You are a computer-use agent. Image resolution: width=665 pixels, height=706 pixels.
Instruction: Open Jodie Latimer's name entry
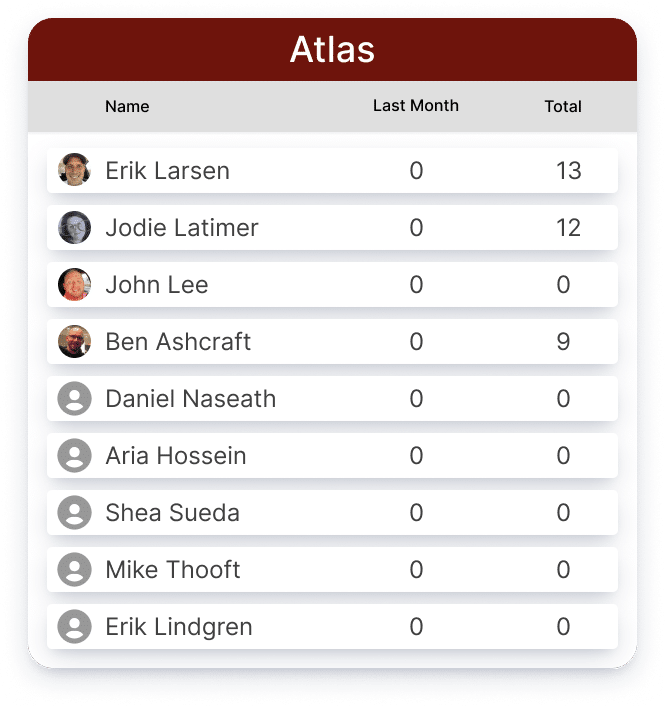182,227
